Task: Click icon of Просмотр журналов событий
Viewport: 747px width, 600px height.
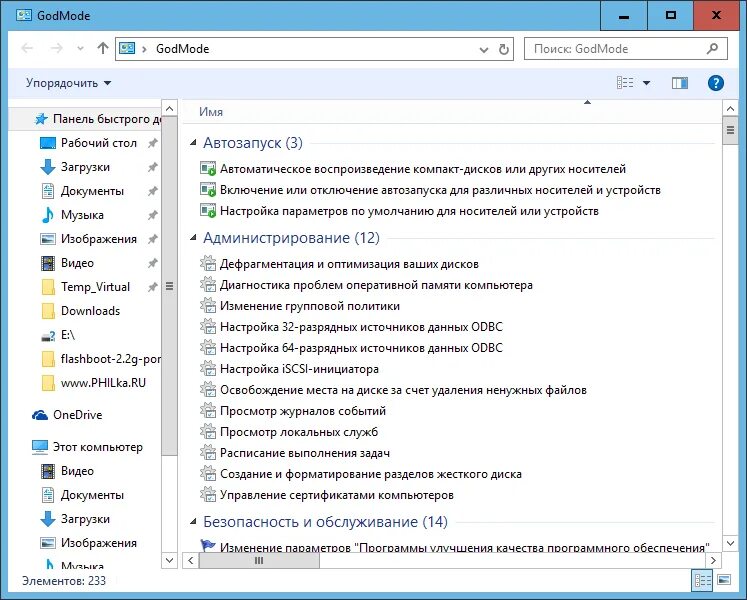Action: pyautogui.click(x=208, y=410)
